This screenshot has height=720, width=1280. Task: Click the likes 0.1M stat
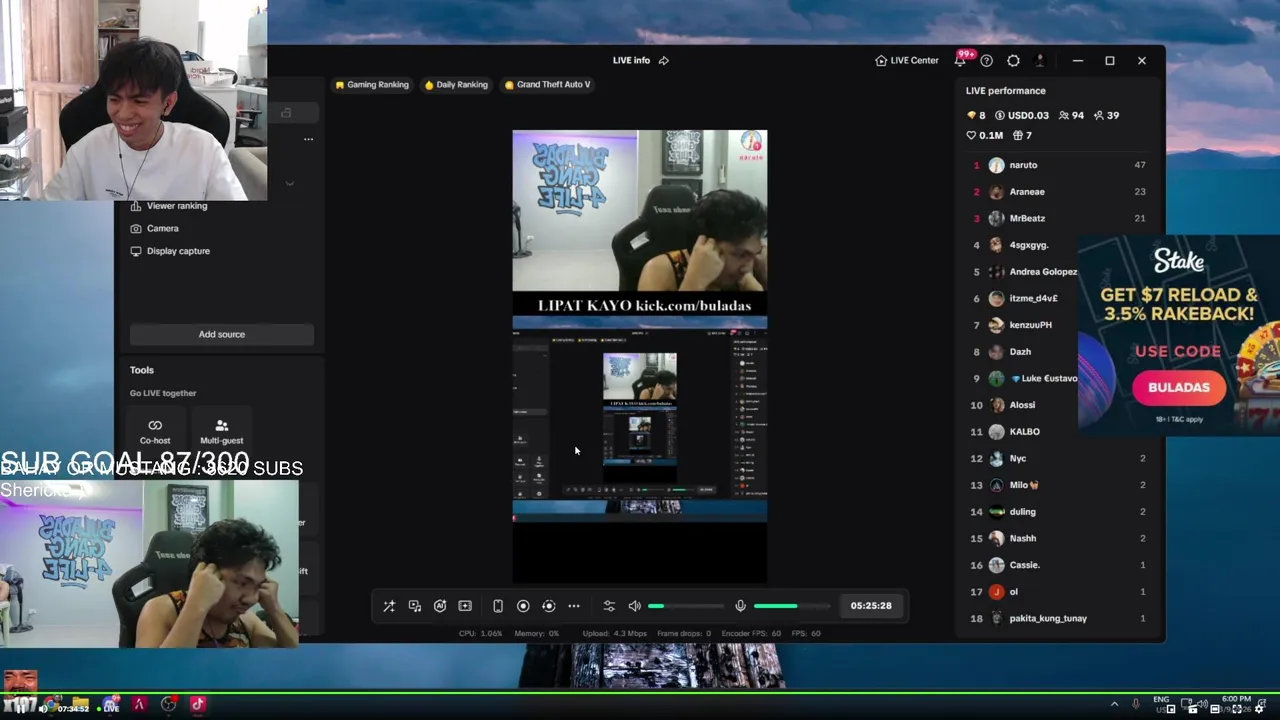(984, 136)
